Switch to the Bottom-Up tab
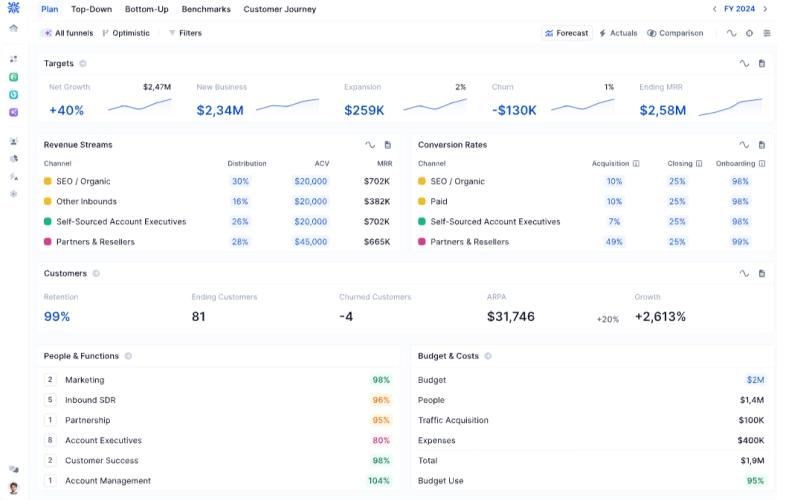 click(146, 9)
